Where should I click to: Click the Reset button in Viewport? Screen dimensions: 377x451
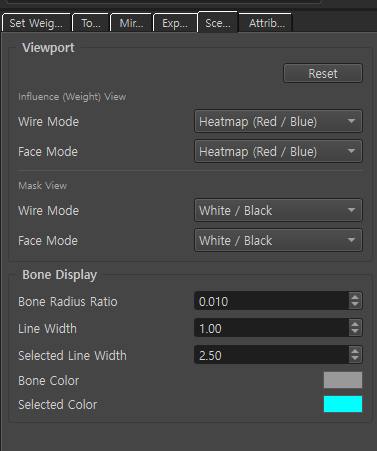323,73
